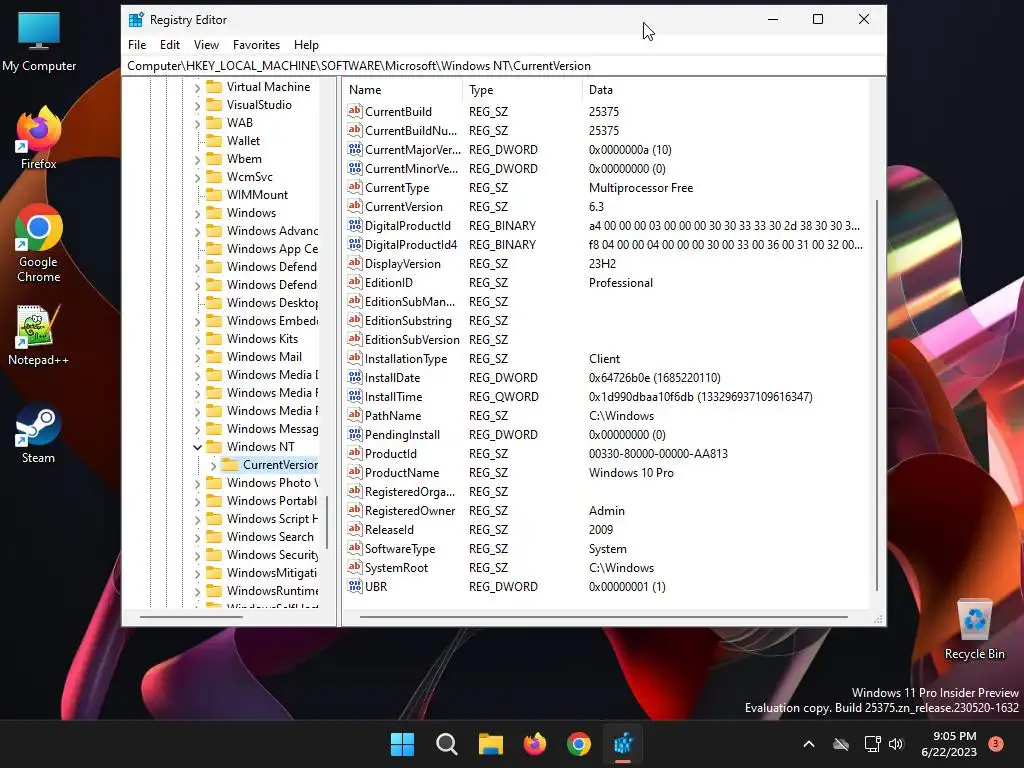Show hidden system tray icons
Viewport: 1024px width, 768px height.
coord(808,744)
